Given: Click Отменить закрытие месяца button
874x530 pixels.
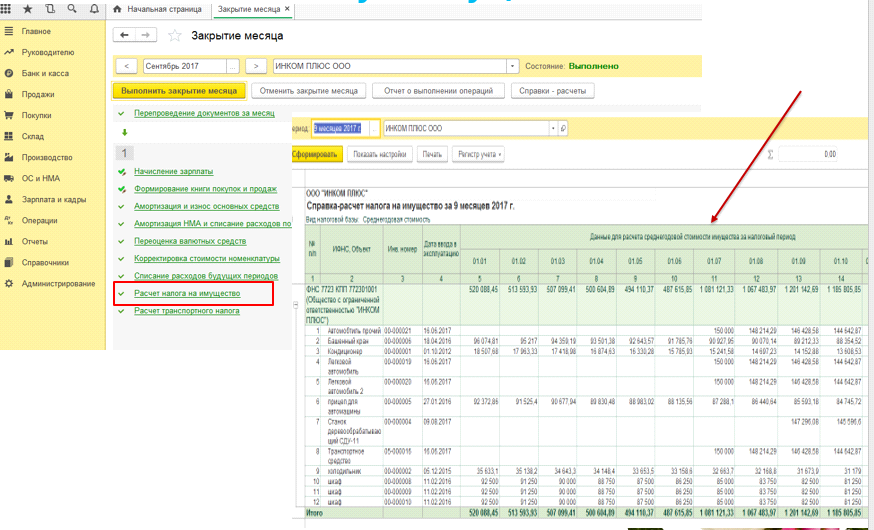Looking at the screenshot, I should [x=309, y=91].
